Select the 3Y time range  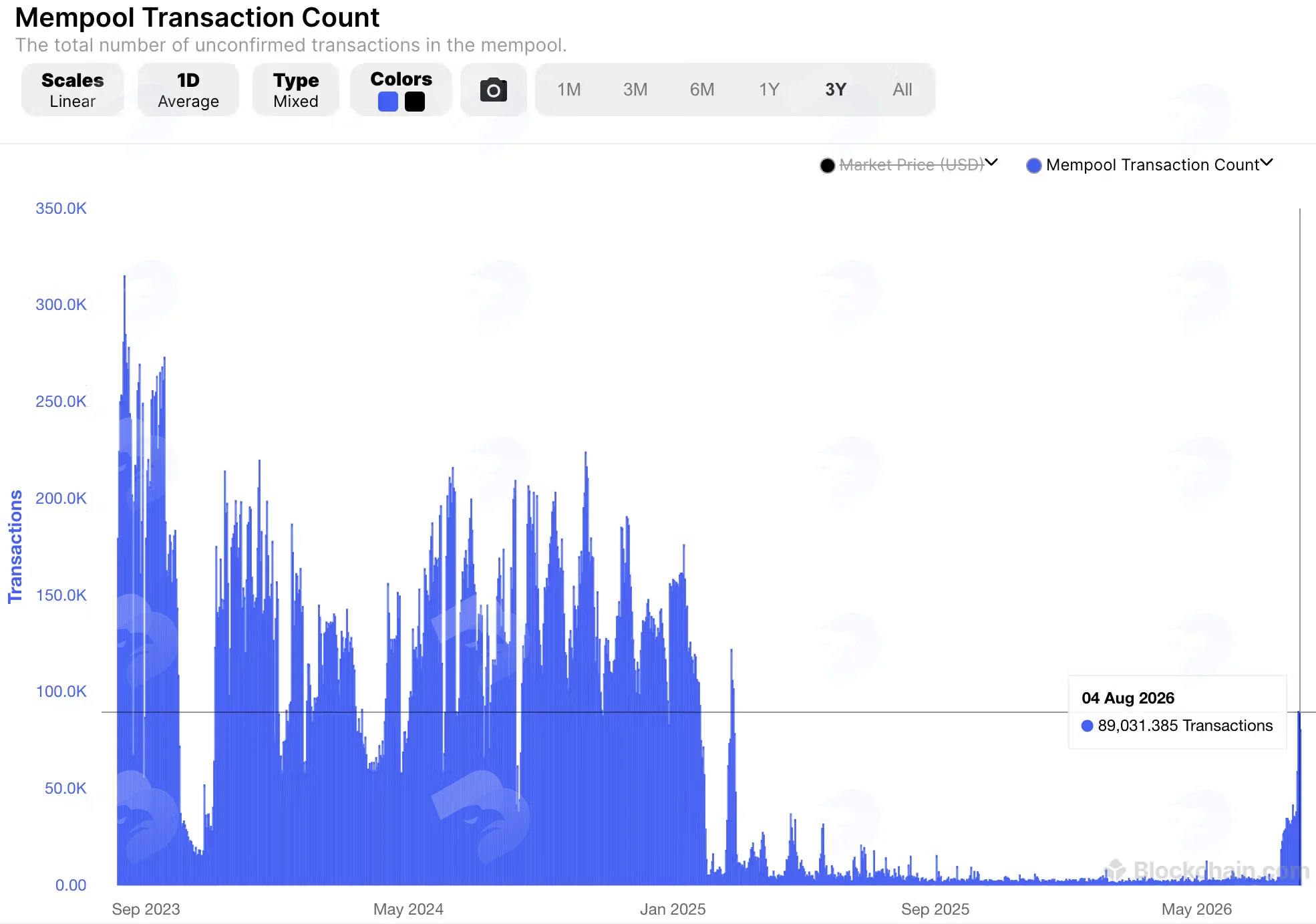click(836, 90)
